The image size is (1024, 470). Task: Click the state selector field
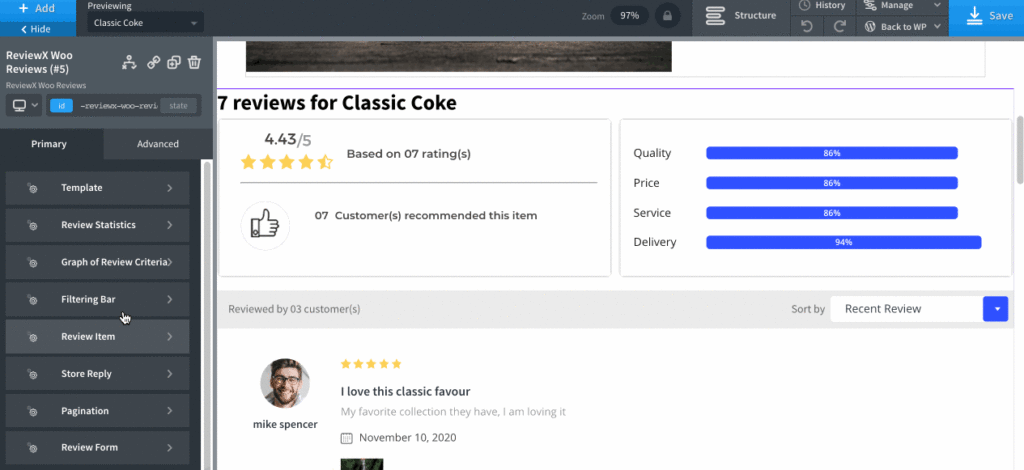click(178, 105)
